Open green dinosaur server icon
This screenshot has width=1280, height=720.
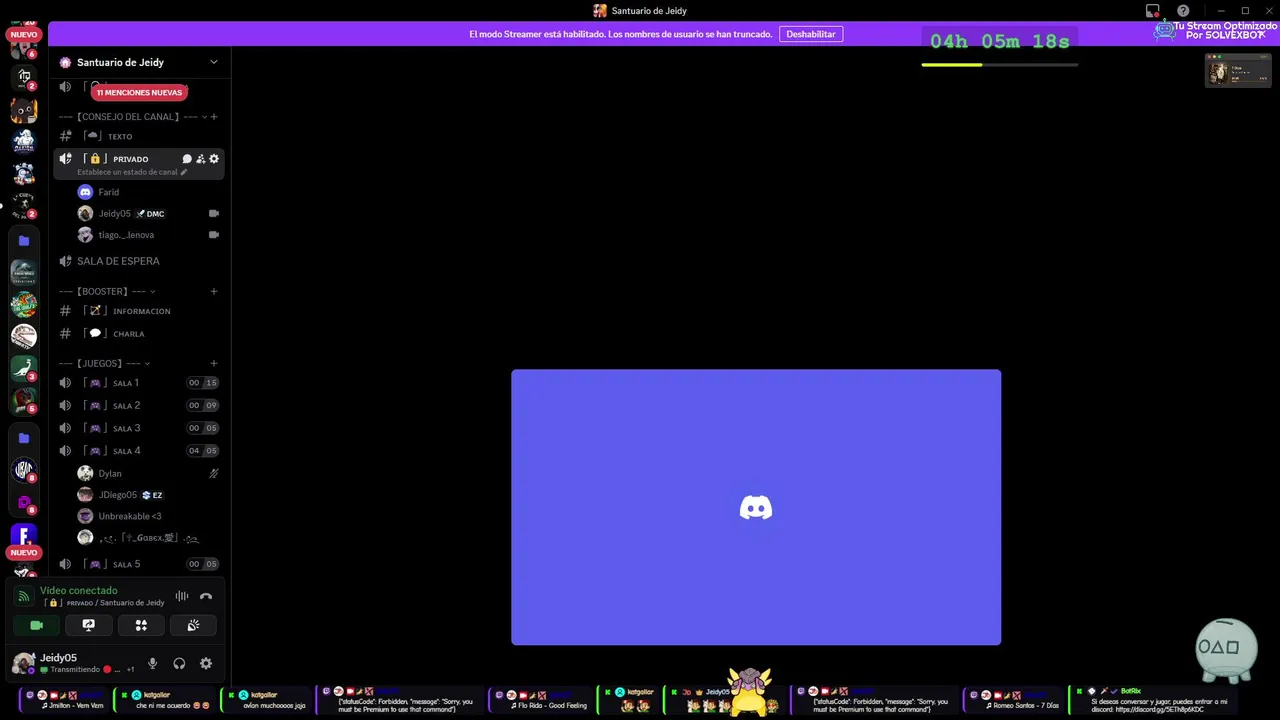click(23, 368)
